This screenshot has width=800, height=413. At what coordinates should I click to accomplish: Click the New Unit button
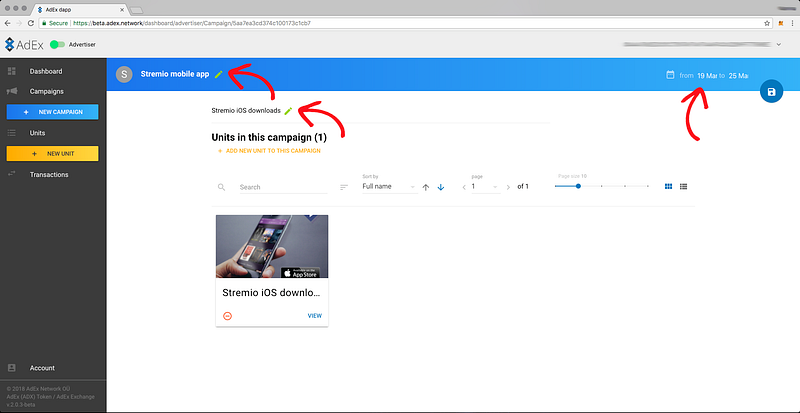(x=52, y=154)
